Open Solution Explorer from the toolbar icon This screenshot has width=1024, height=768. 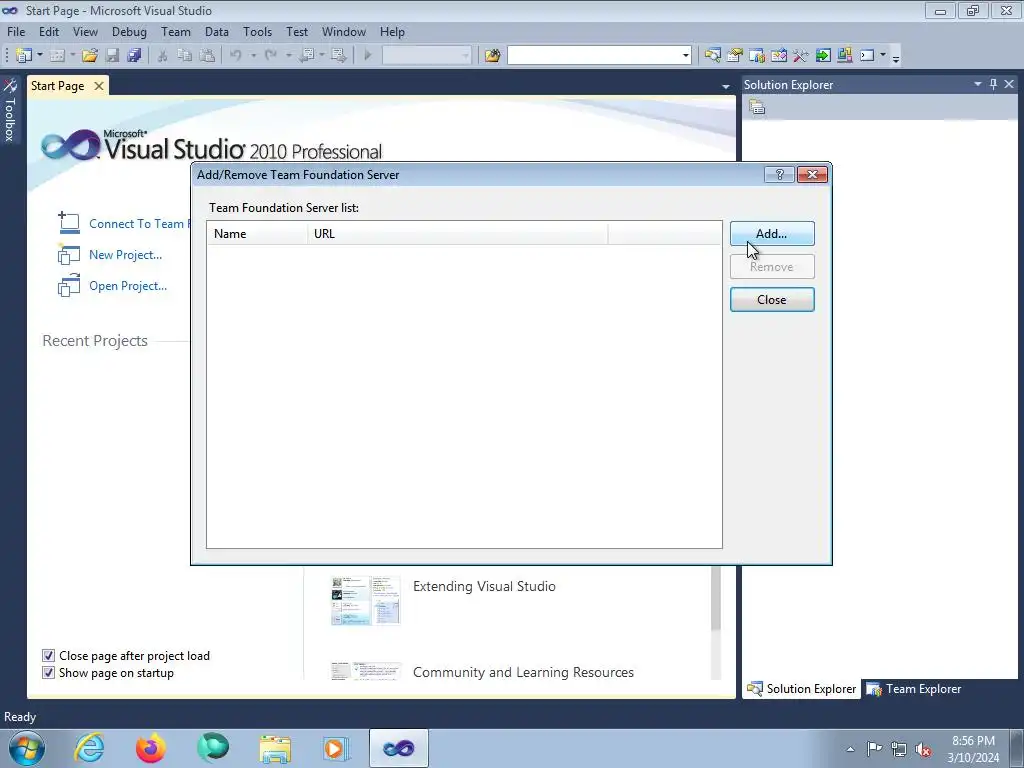tap(712, 56)
